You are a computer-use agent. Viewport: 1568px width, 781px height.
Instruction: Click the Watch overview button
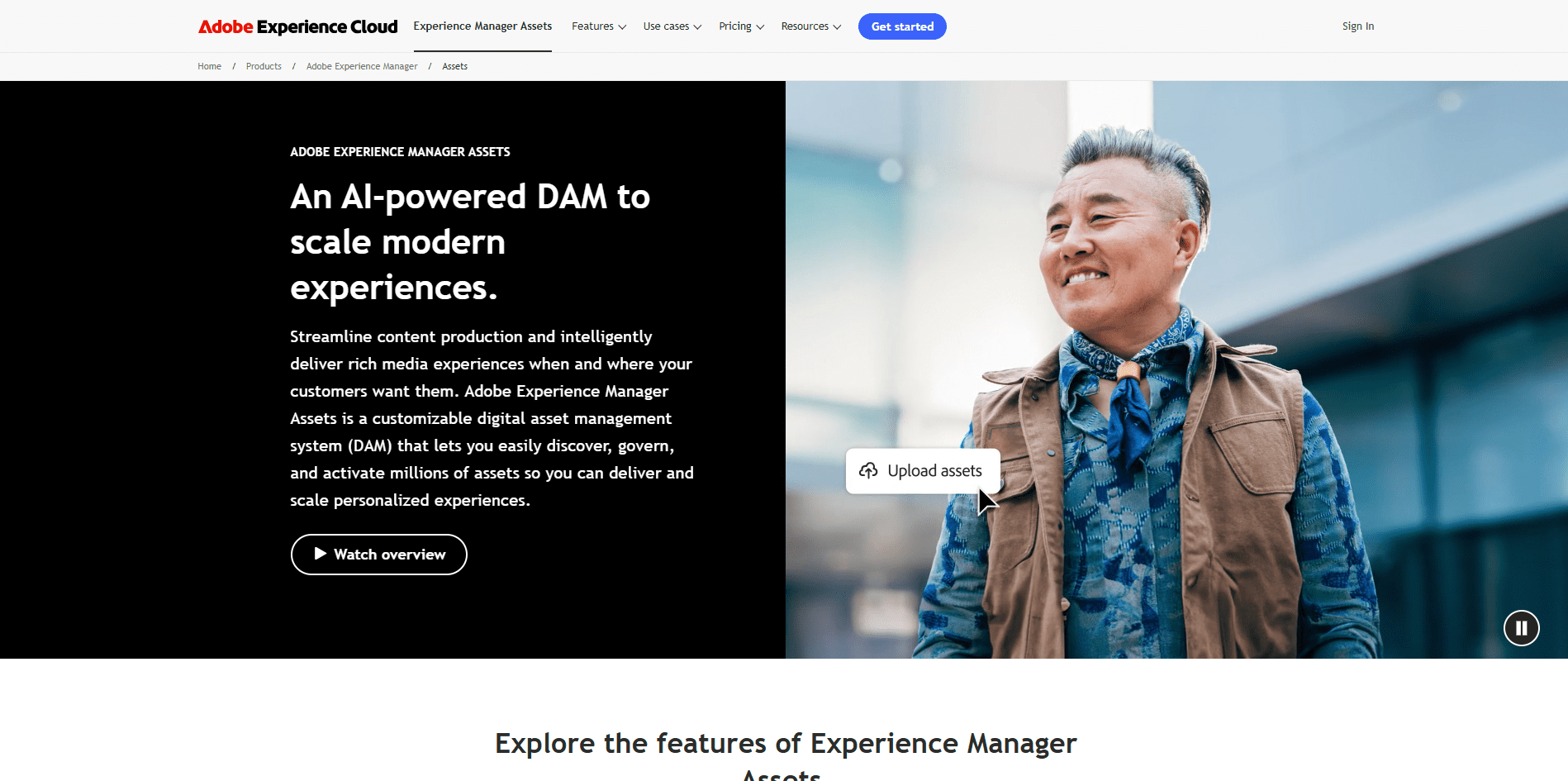tap(379, 555)
